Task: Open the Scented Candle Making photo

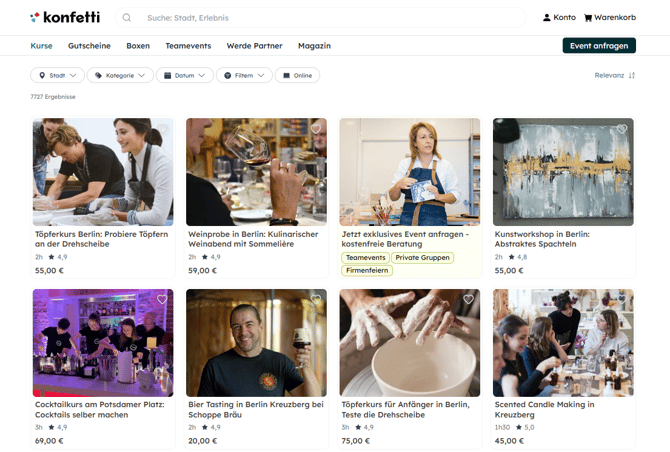Action: (563, 343)
